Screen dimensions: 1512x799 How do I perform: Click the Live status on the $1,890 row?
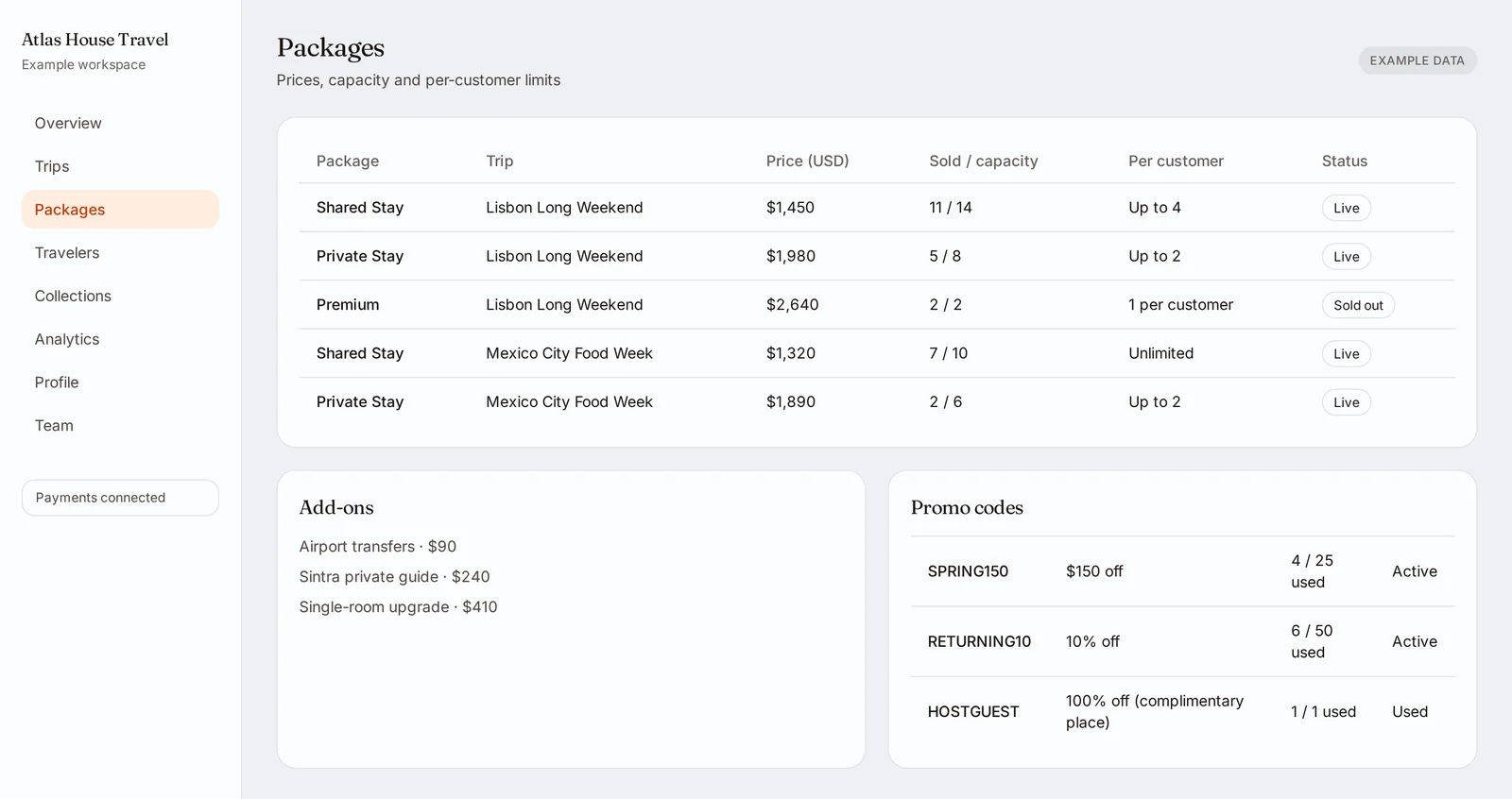pyautogui.click(x=1347, y=402)
